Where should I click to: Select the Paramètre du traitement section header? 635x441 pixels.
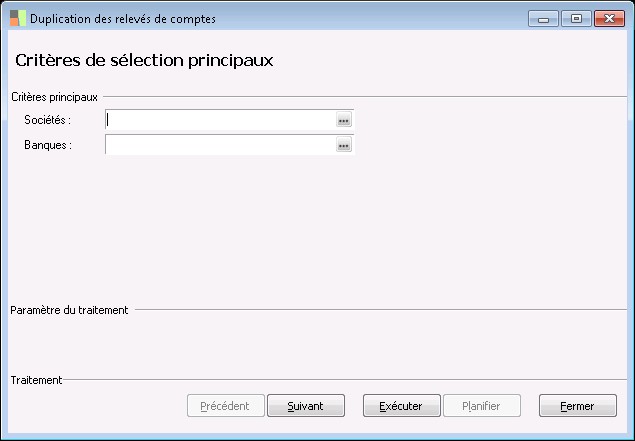click(69, 310)
